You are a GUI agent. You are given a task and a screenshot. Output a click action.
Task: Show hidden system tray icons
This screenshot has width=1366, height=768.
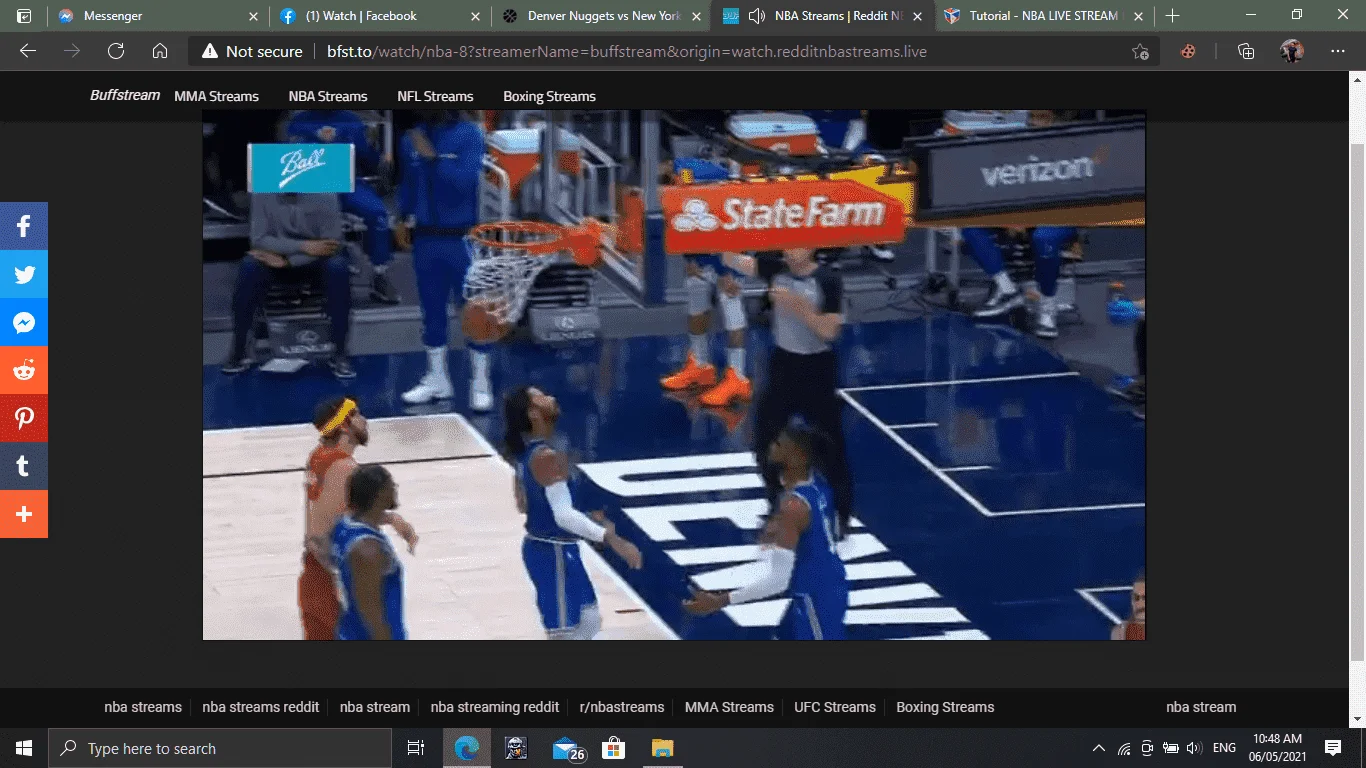click(x=1099, y=748)
